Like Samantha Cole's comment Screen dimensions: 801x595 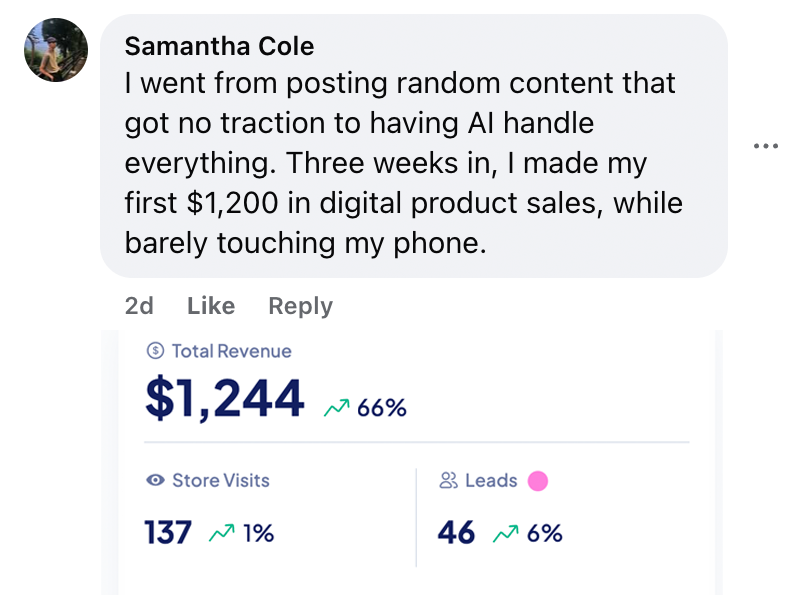tap(210, 306)
